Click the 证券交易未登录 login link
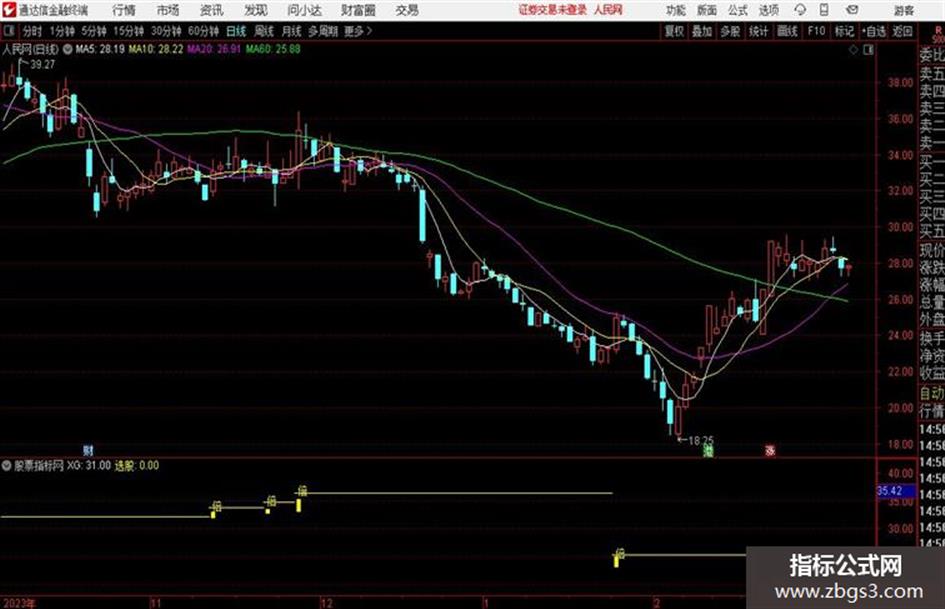 point(552,10)
